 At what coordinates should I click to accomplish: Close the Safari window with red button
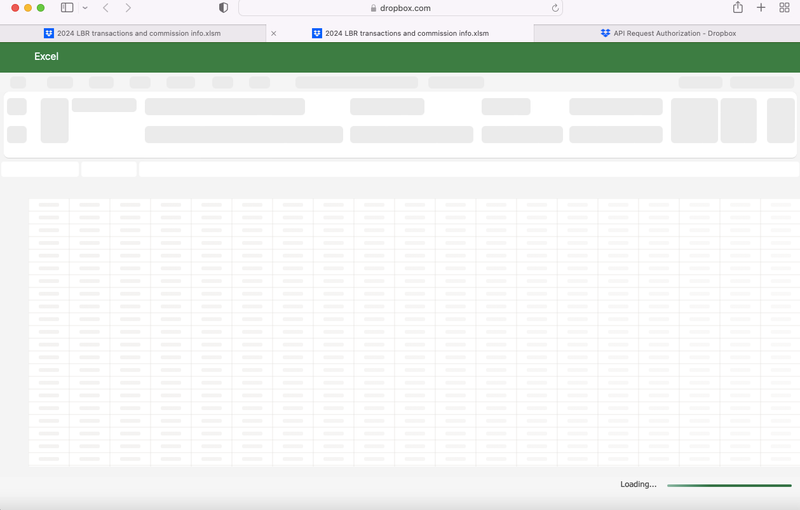[15, 8]
